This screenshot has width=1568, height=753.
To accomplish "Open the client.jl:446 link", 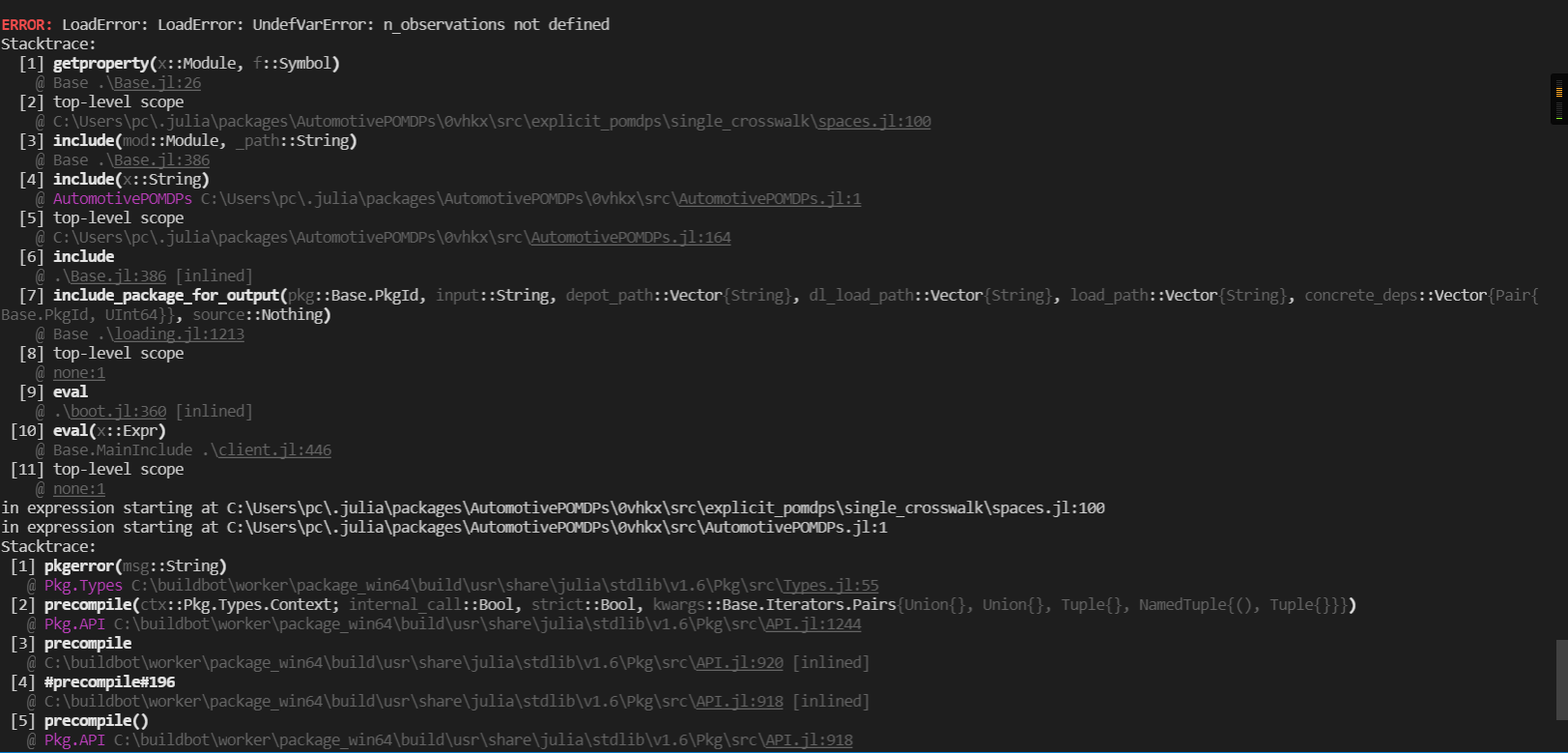I will point(274,450).
